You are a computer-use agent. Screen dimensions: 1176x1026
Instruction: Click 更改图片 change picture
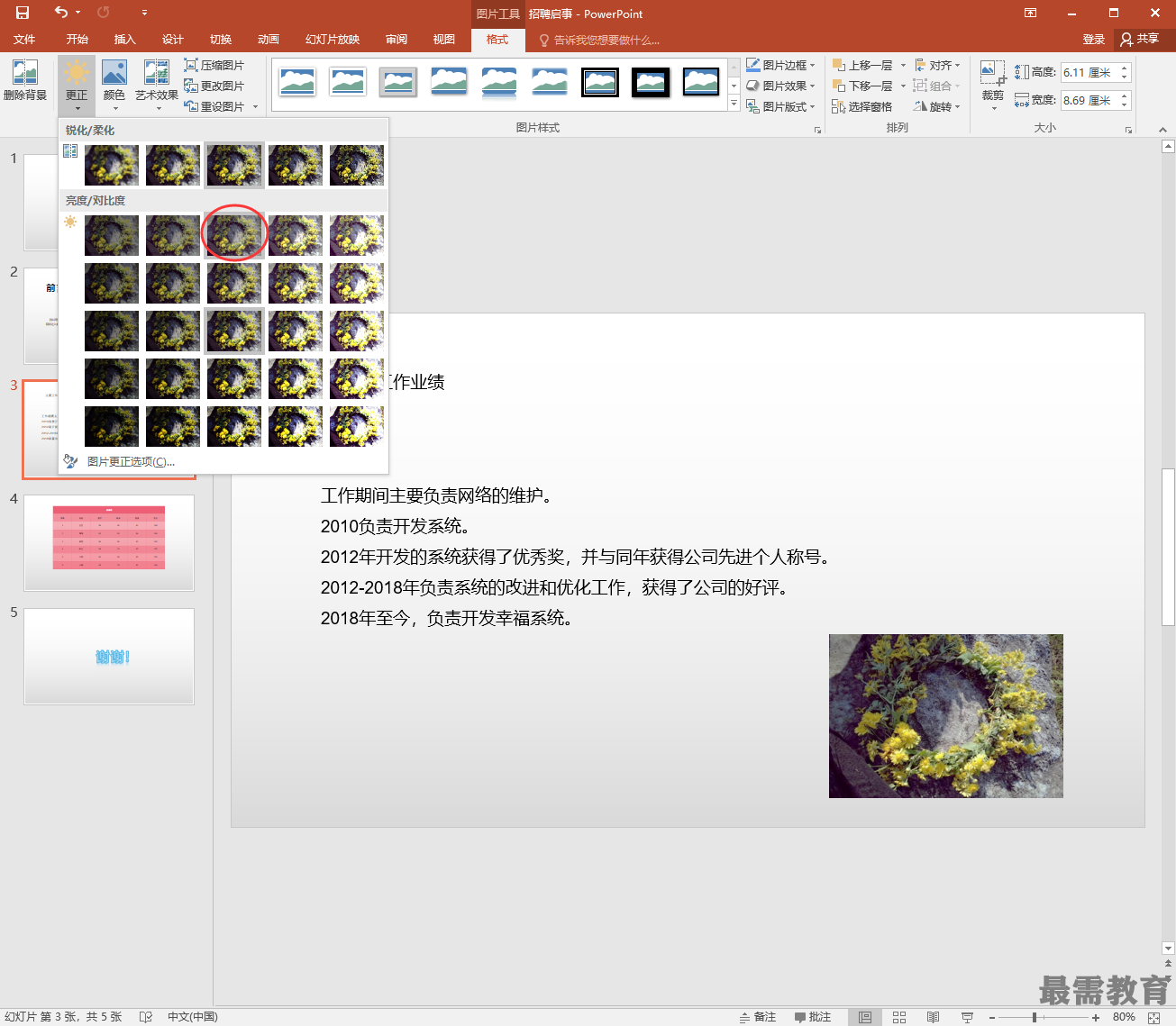tap(214, 86)
